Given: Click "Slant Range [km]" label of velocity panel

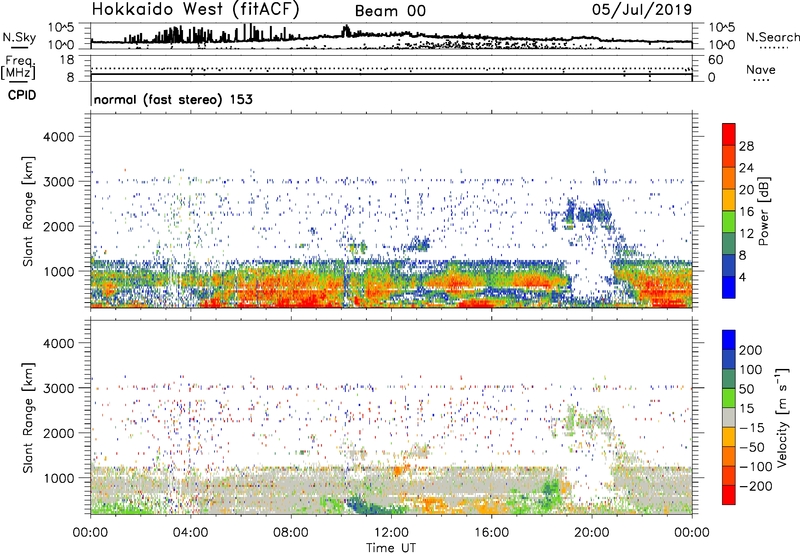Looking at the screenshot, I should (28, 418).
